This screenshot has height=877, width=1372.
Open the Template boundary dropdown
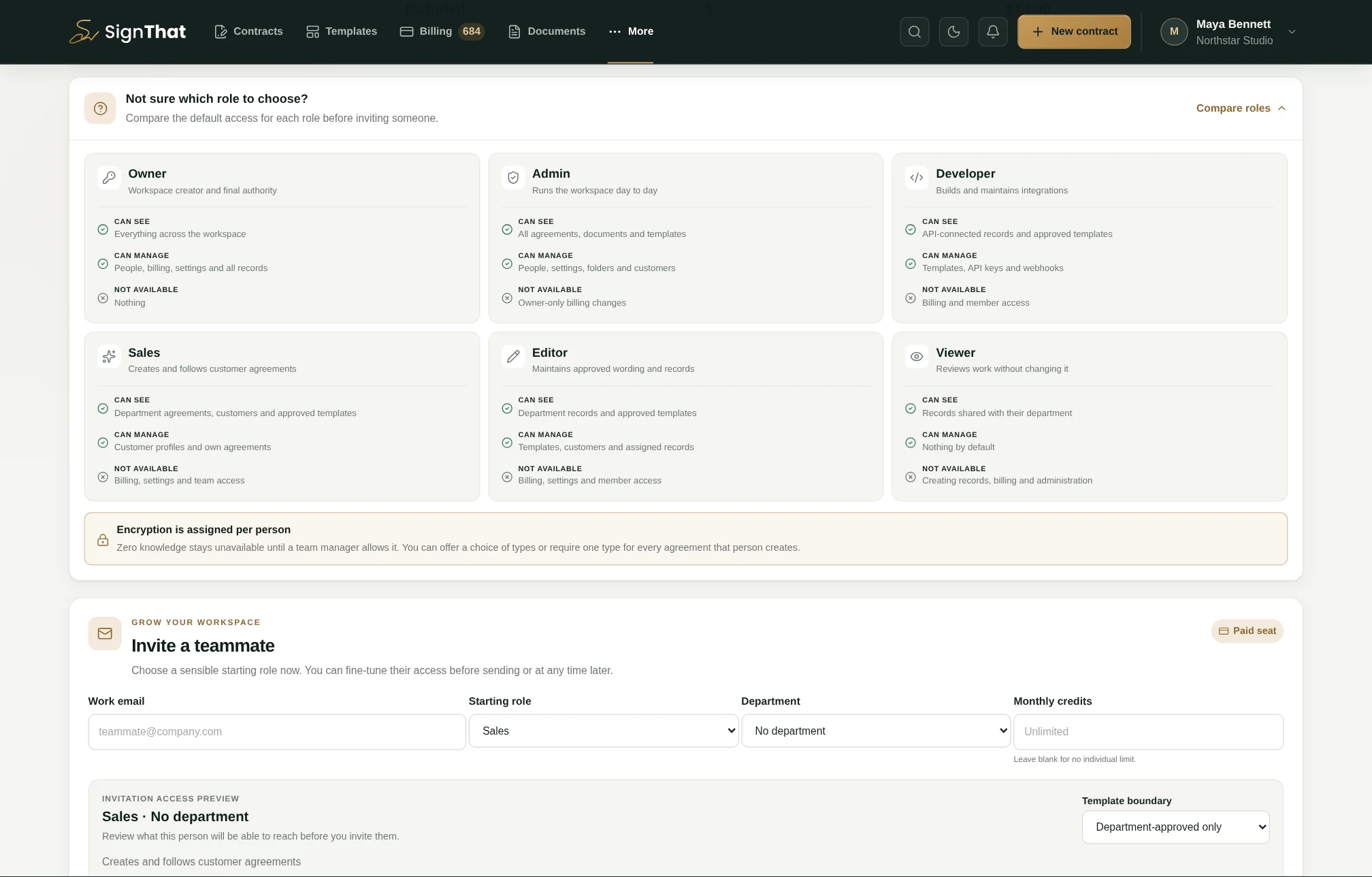pos(1175,827)
